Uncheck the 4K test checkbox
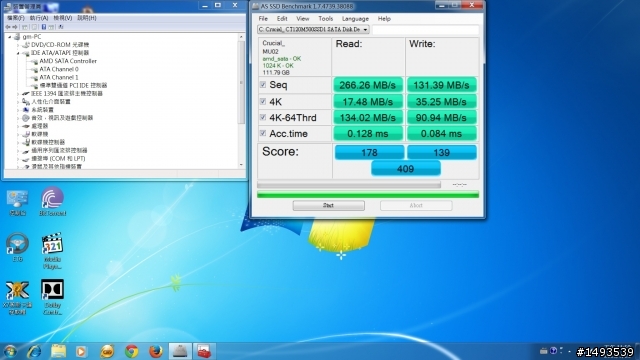 click(x=263, y=101)
